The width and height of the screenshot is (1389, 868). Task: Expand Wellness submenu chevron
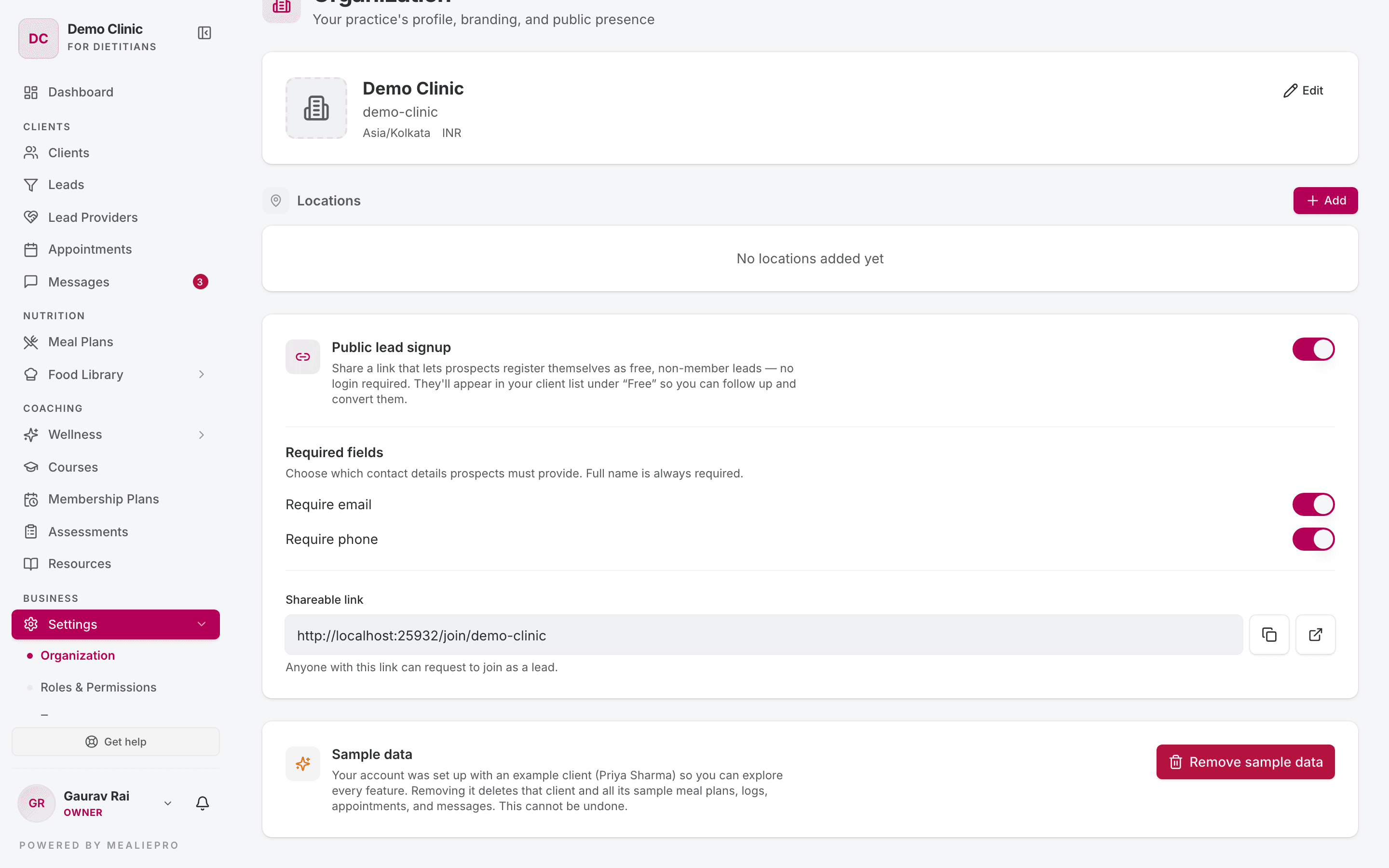point(202,434)
